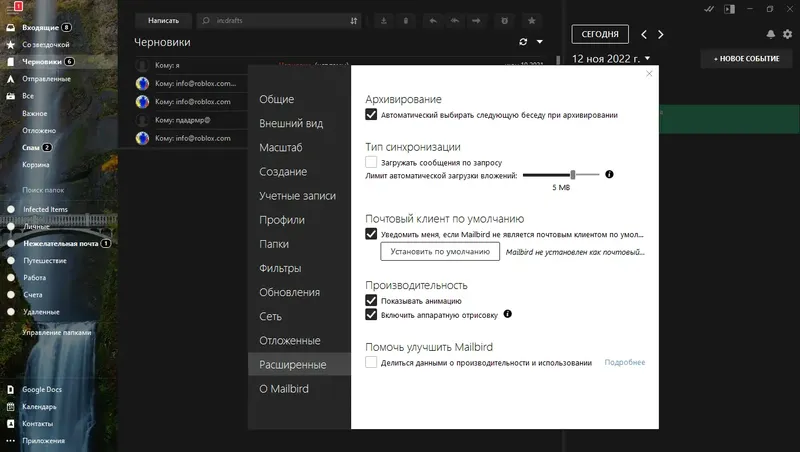Open the 'Учетные записи' settings tab

point(297,196)
